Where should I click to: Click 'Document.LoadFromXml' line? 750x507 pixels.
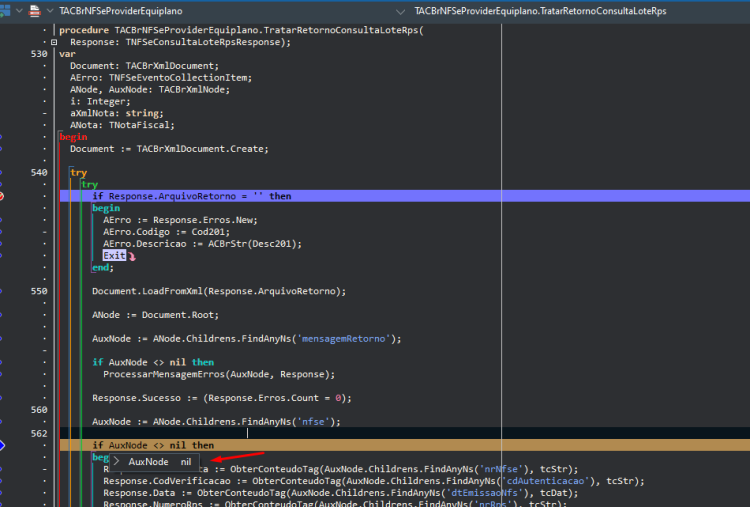tap(219, 291)
